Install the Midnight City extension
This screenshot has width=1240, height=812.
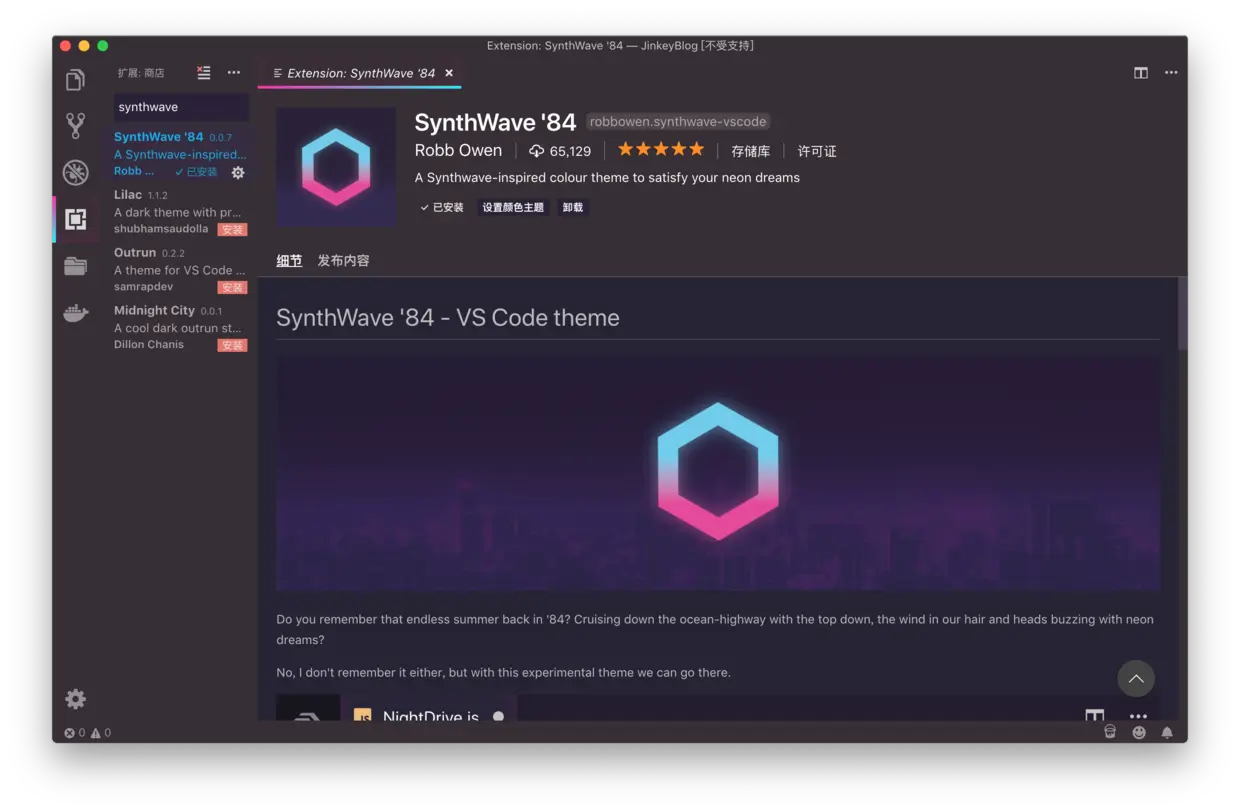click(232, 345)
